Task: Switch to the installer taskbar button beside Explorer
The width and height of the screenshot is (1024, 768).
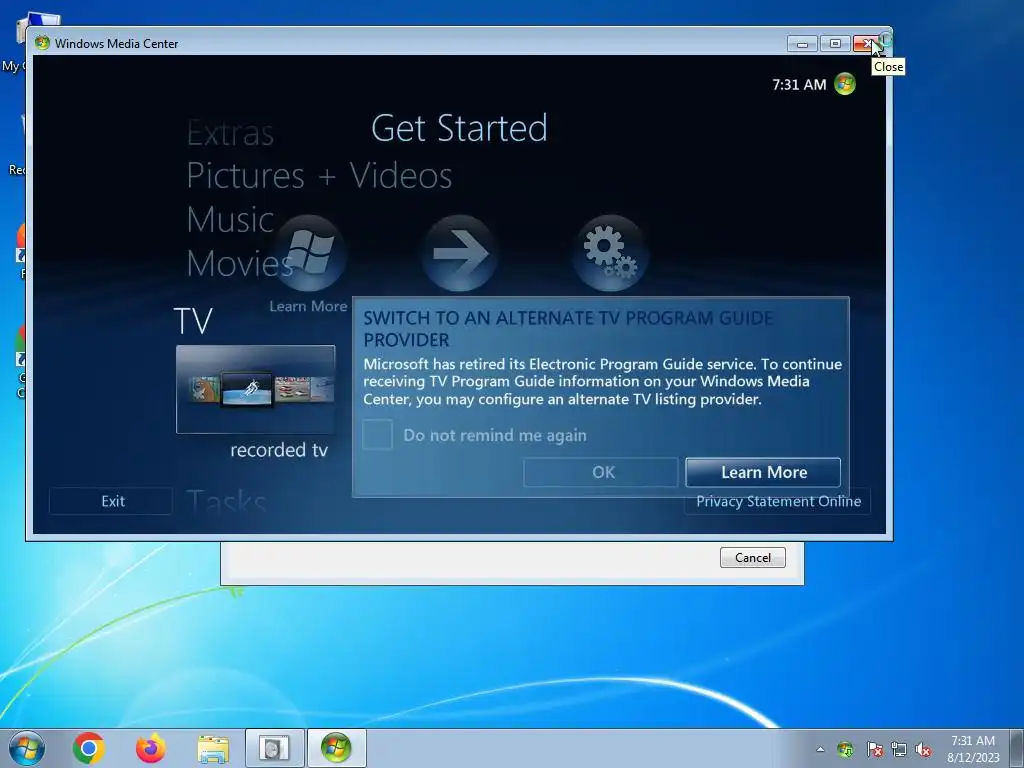Action: click(x=274, y=748)
